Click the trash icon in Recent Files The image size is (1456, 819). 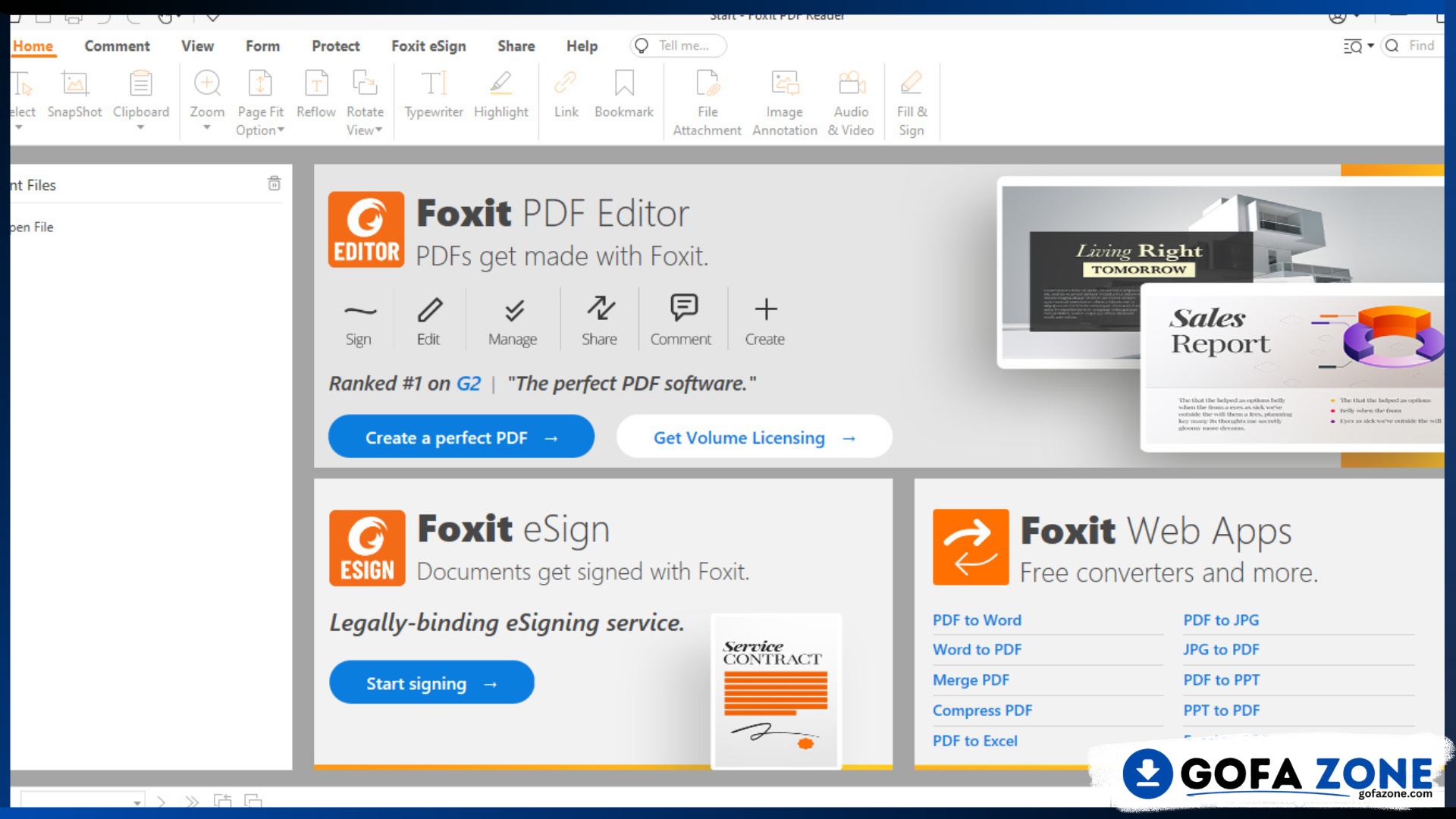click(x=274, y=184)
